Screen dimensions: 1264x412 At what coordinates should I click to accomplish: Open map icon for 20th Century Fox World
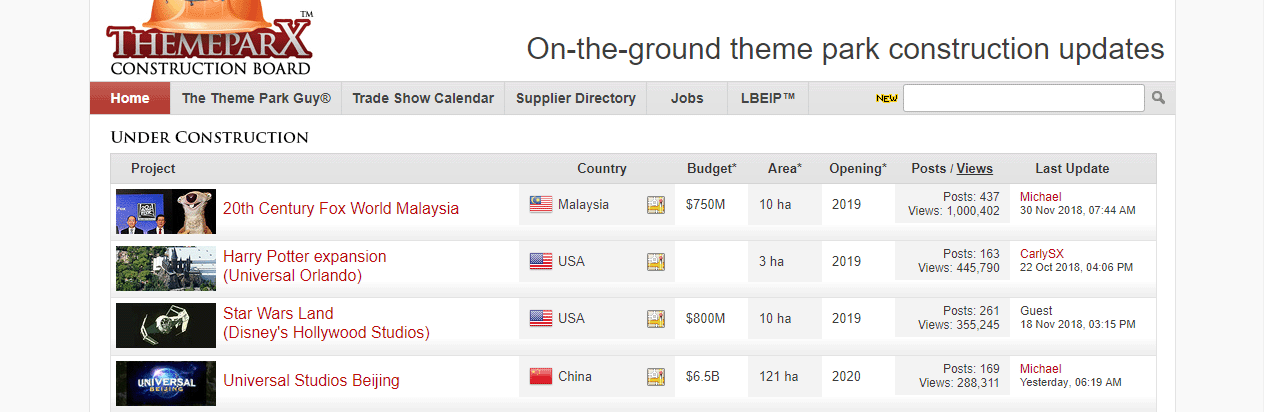pos(656,205)
